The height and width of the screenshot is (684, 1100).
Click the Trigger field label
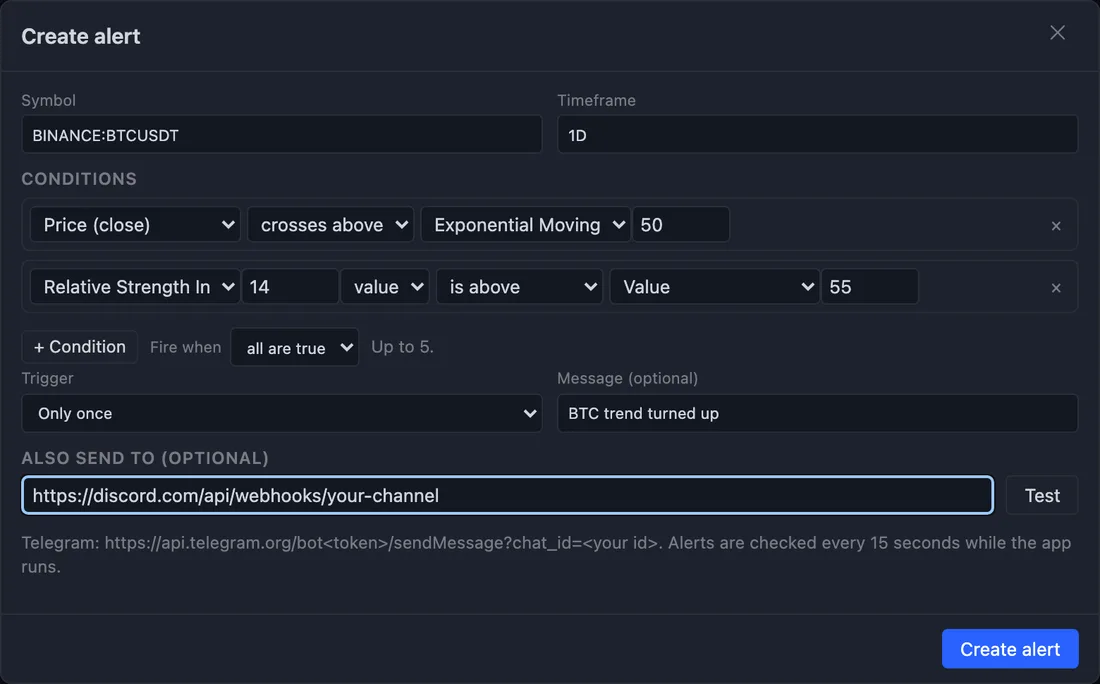(47, 378)
